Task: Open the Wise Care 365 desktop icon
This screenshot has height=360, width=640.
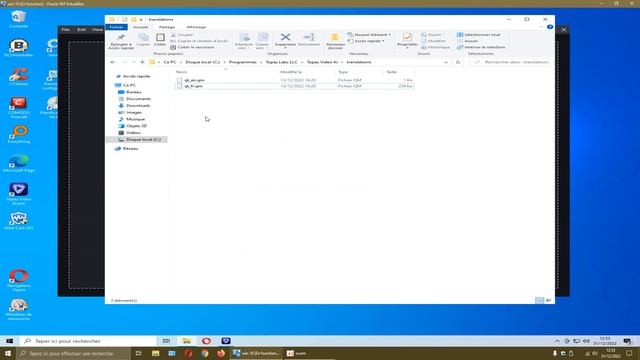Action: point(19,221)
